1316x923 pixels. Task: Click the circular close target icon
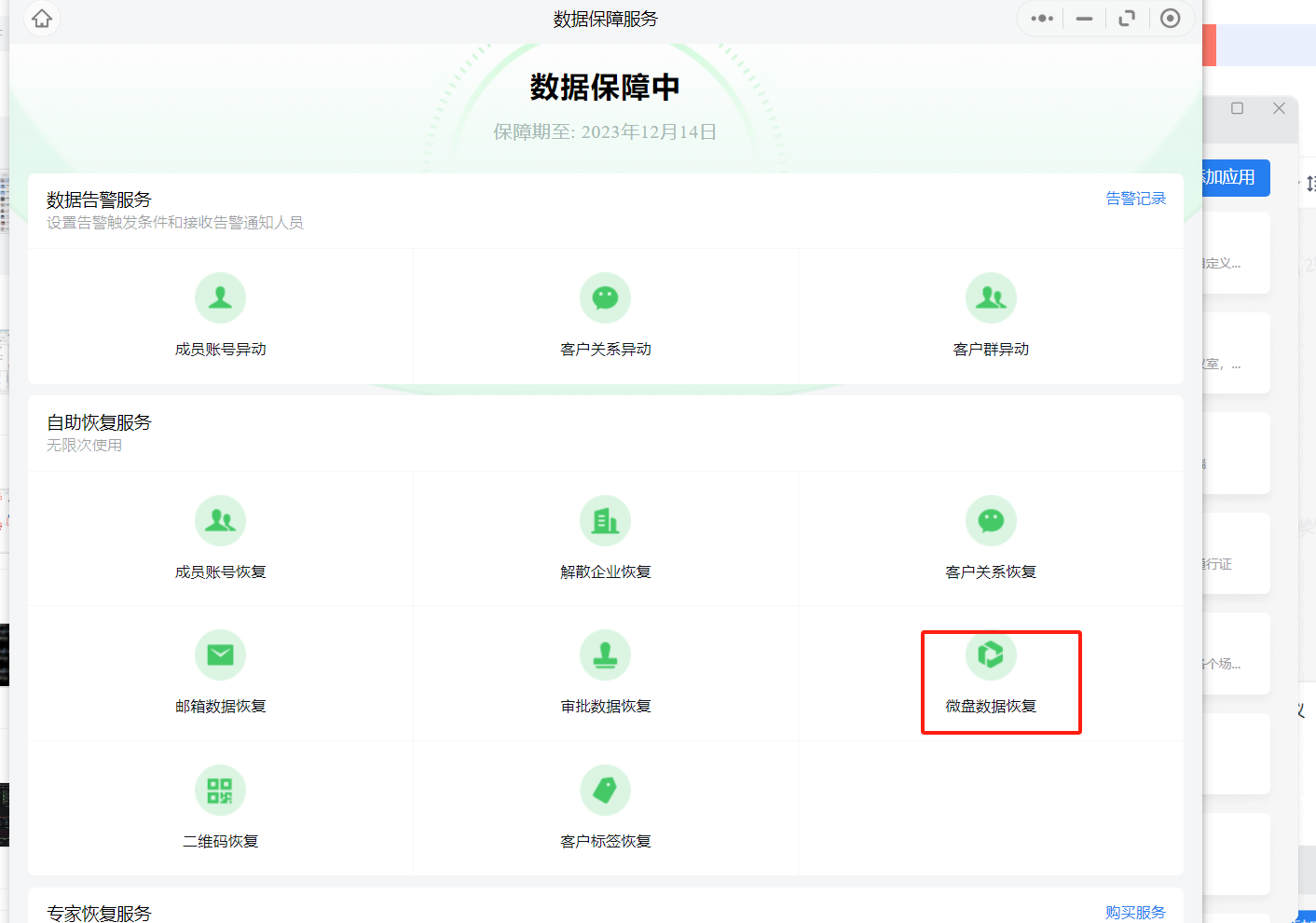[x=1171, y=19]
